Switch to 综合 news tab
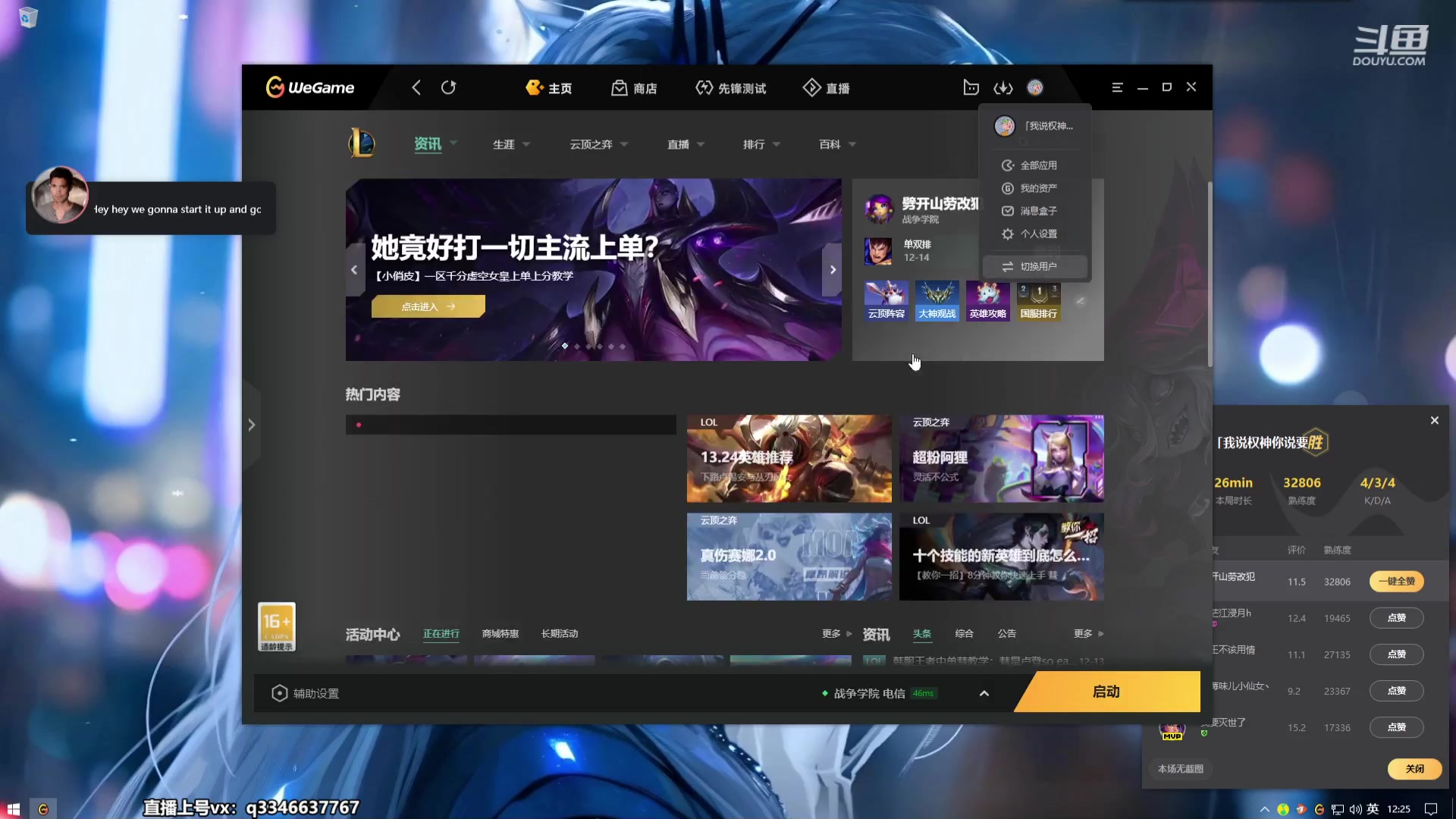 965,634
